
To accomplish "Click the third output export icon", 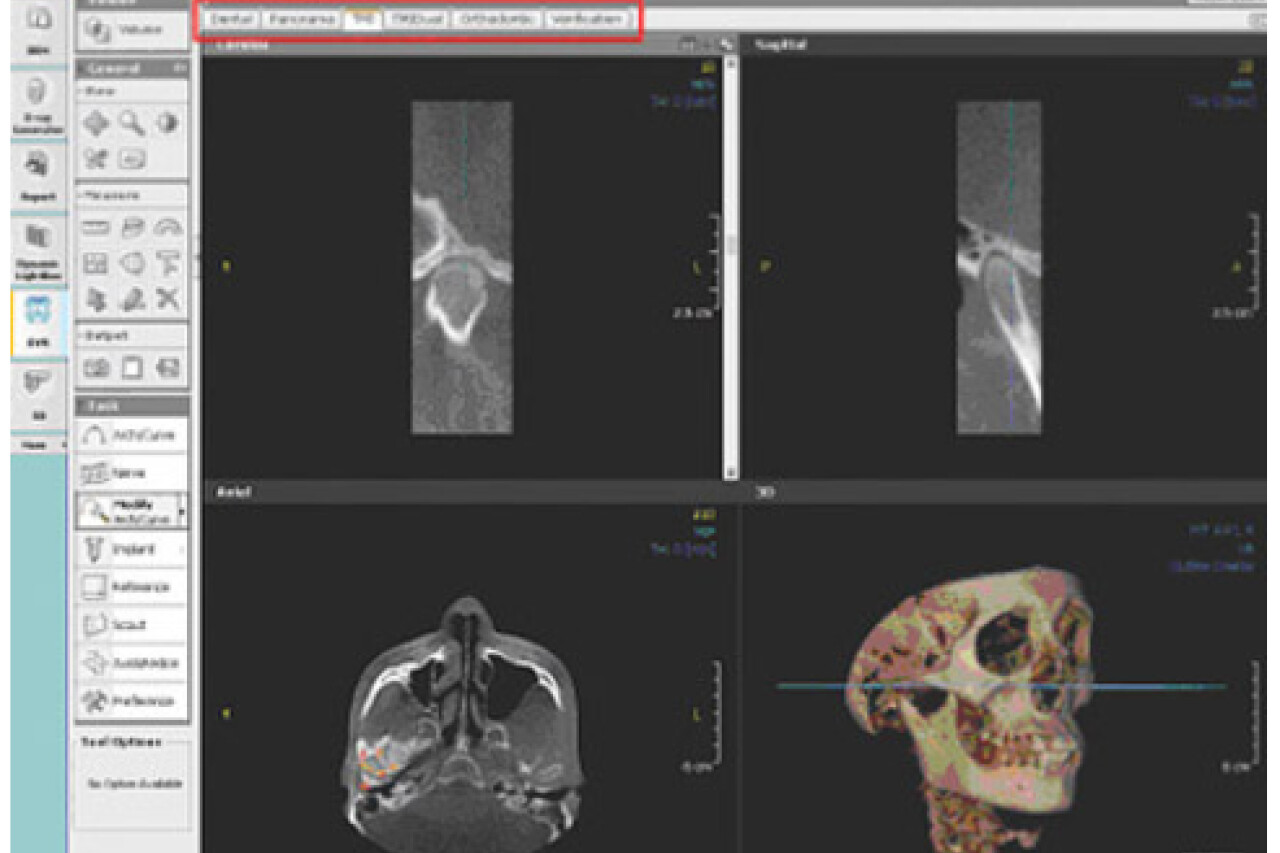I will click(x=168, y=368).
